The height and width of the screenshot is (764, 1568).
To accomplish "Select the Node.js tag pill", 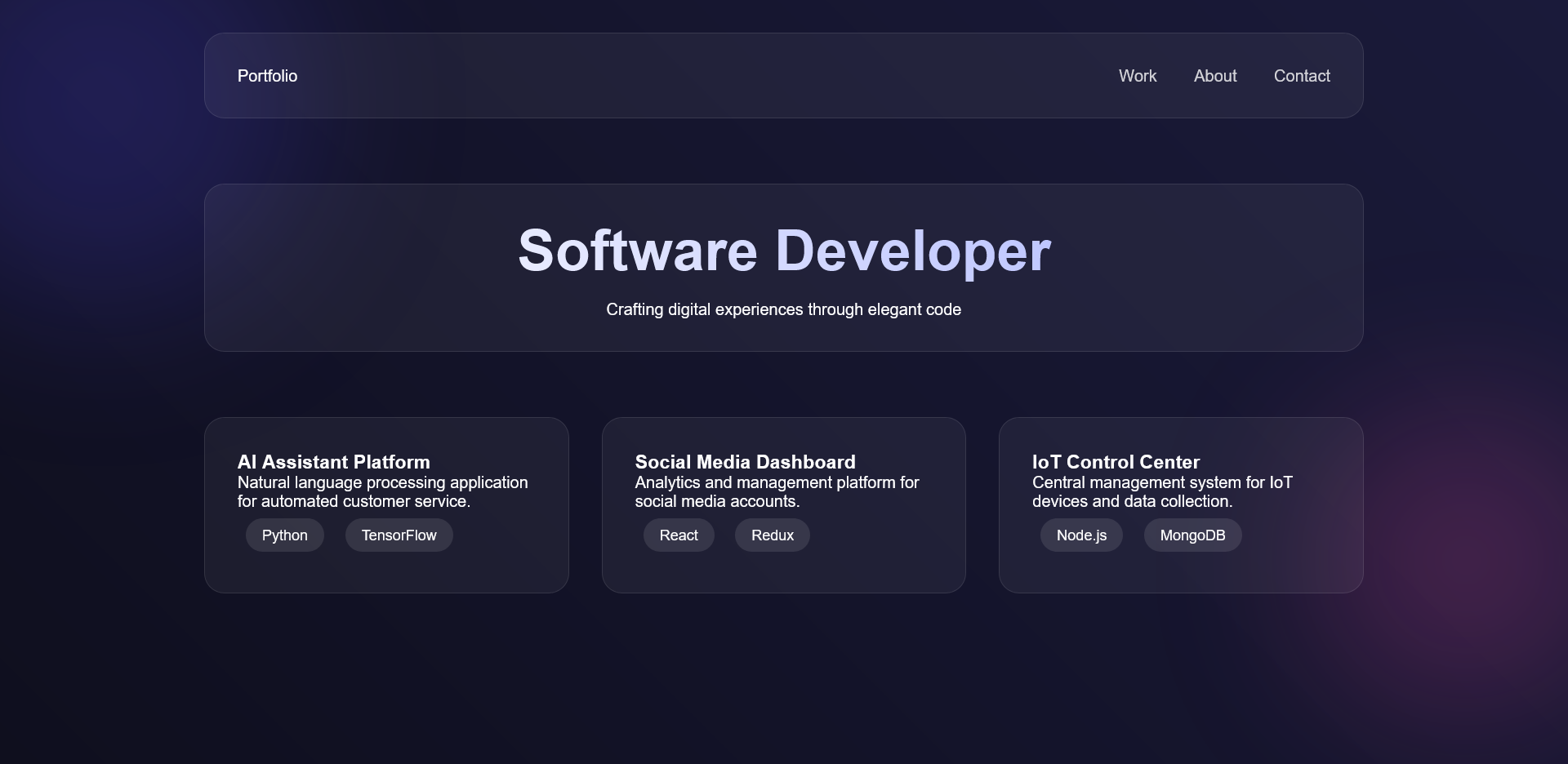I will (1080, 535).
